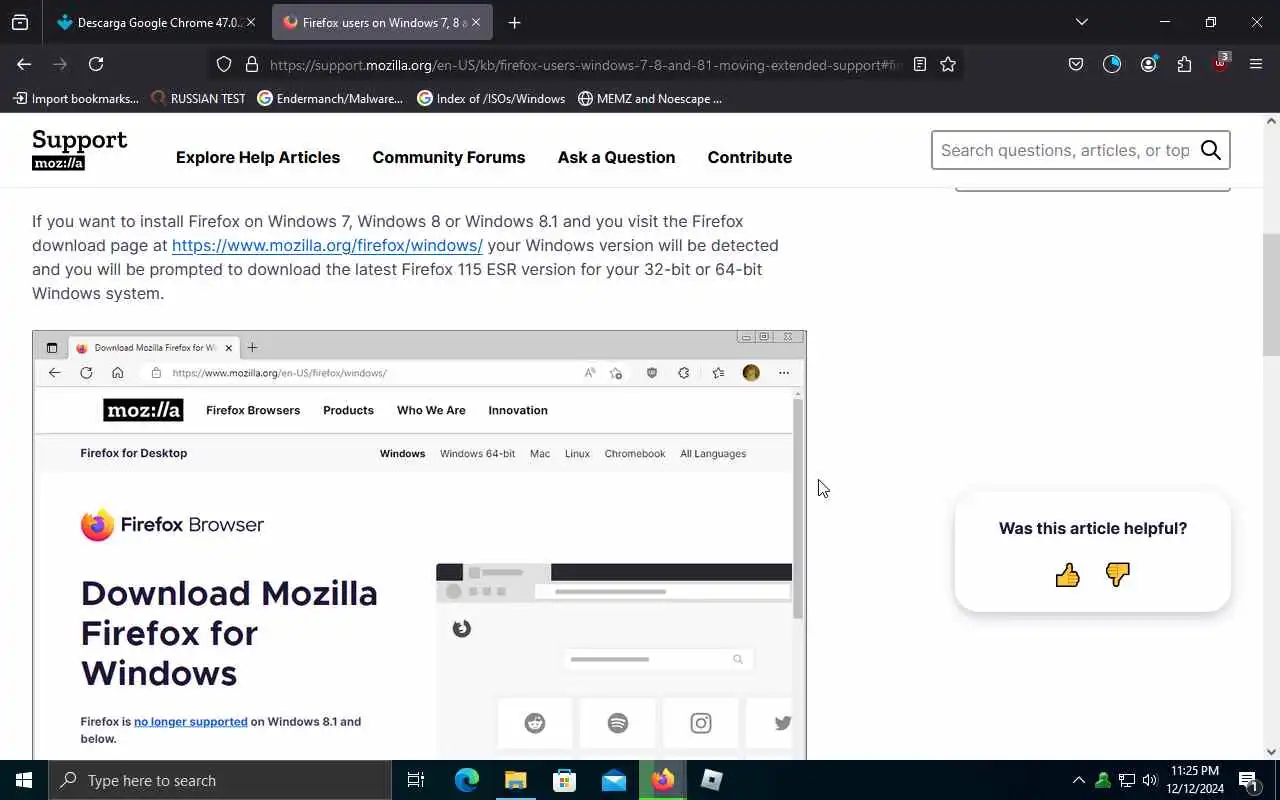The image size is (1280, 800).
Task: Toggle Reader View in the address bar
Action: pyautogui.click(x=920, y=64)
